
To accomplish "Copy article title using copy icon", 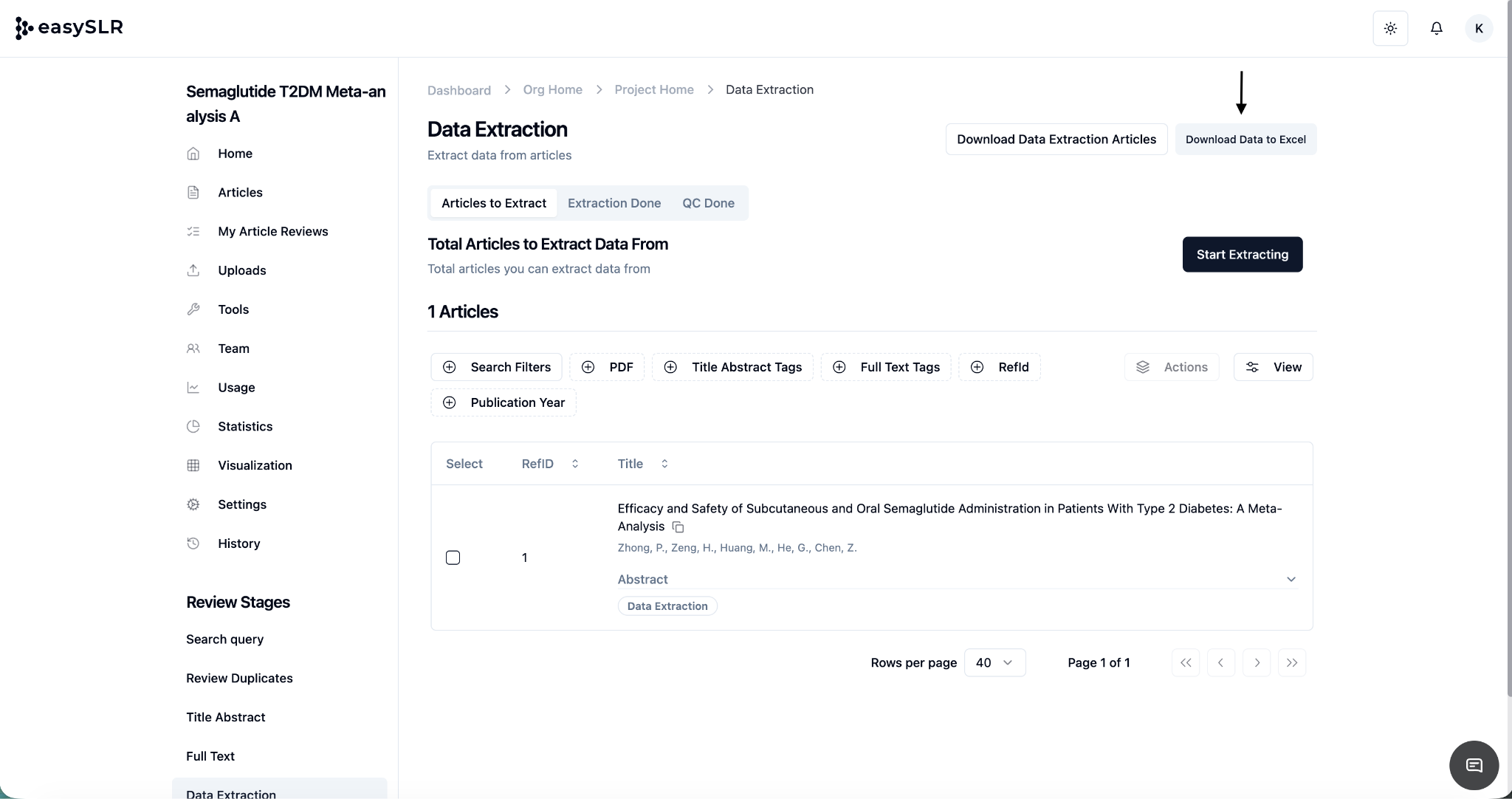I will (678, 527).
